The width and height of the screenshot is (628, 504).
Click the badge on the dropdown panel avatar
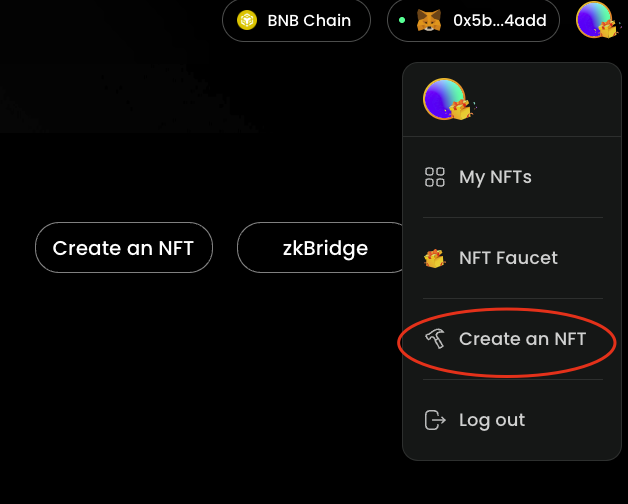coord(460,109)
